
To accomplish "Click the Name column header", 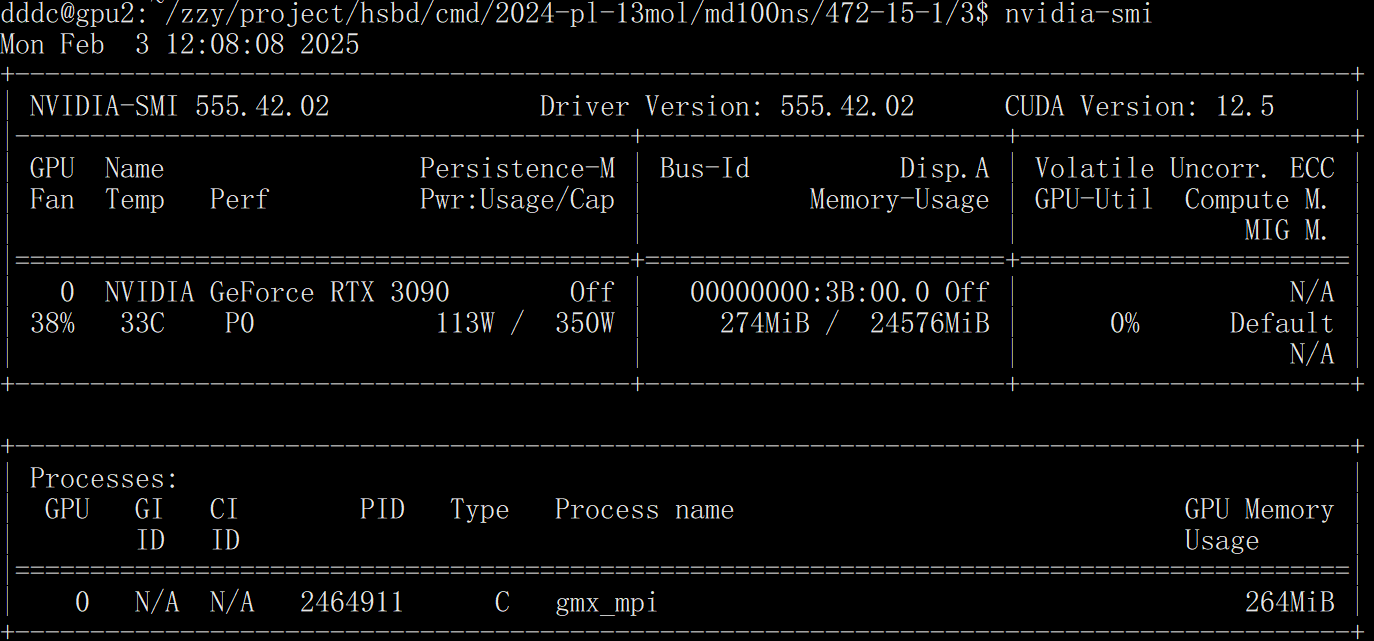I will tap(134, 169).
